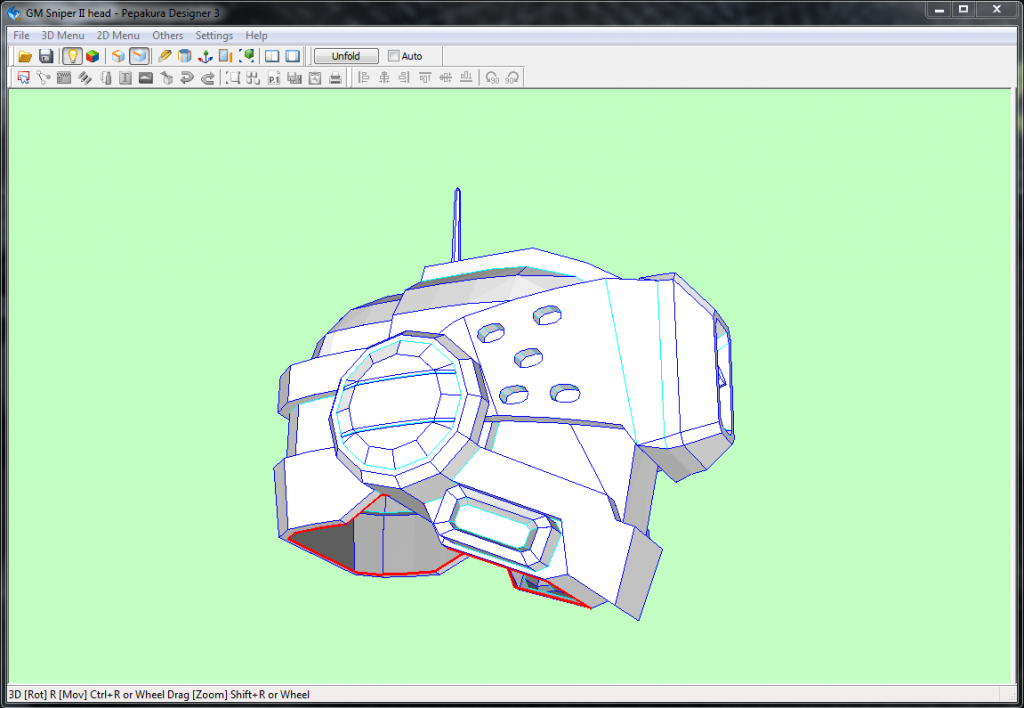Click the 'P.1' page number icon

click(274, 78)
